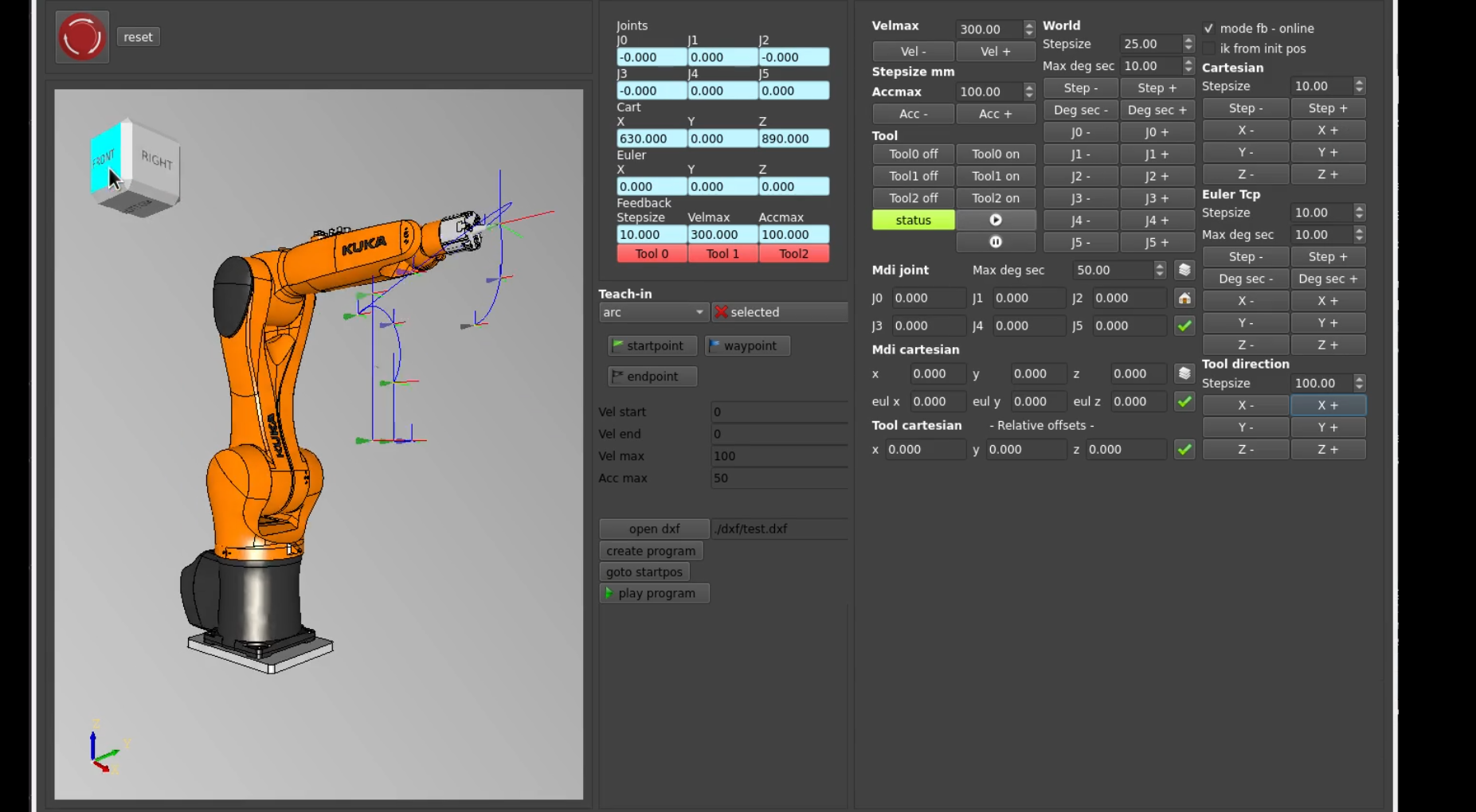Enable ik from init pos checkbox

click(1209, 49)
